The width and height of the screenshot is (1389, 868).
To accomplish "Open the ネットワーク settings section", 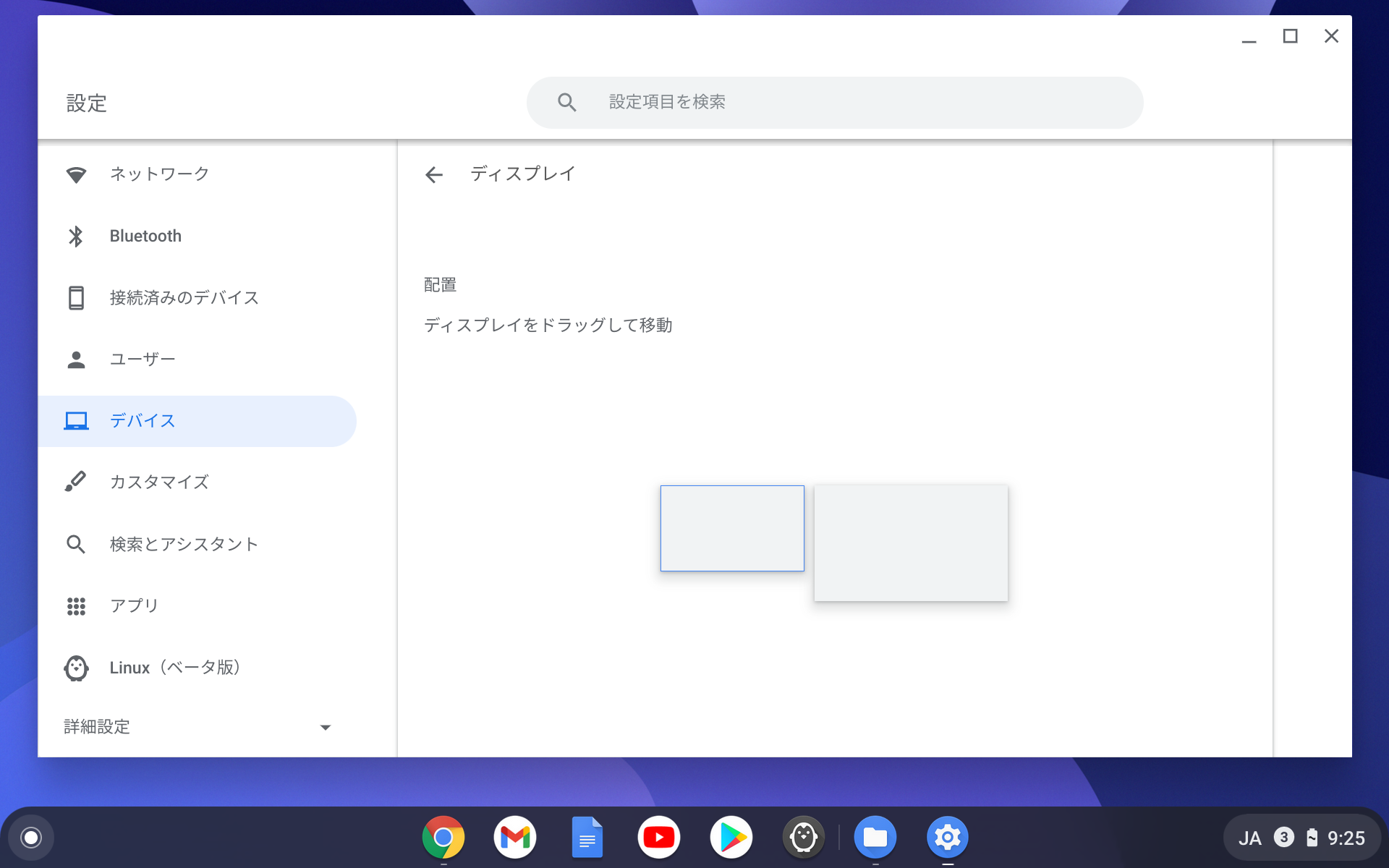I will coord(197,174).
